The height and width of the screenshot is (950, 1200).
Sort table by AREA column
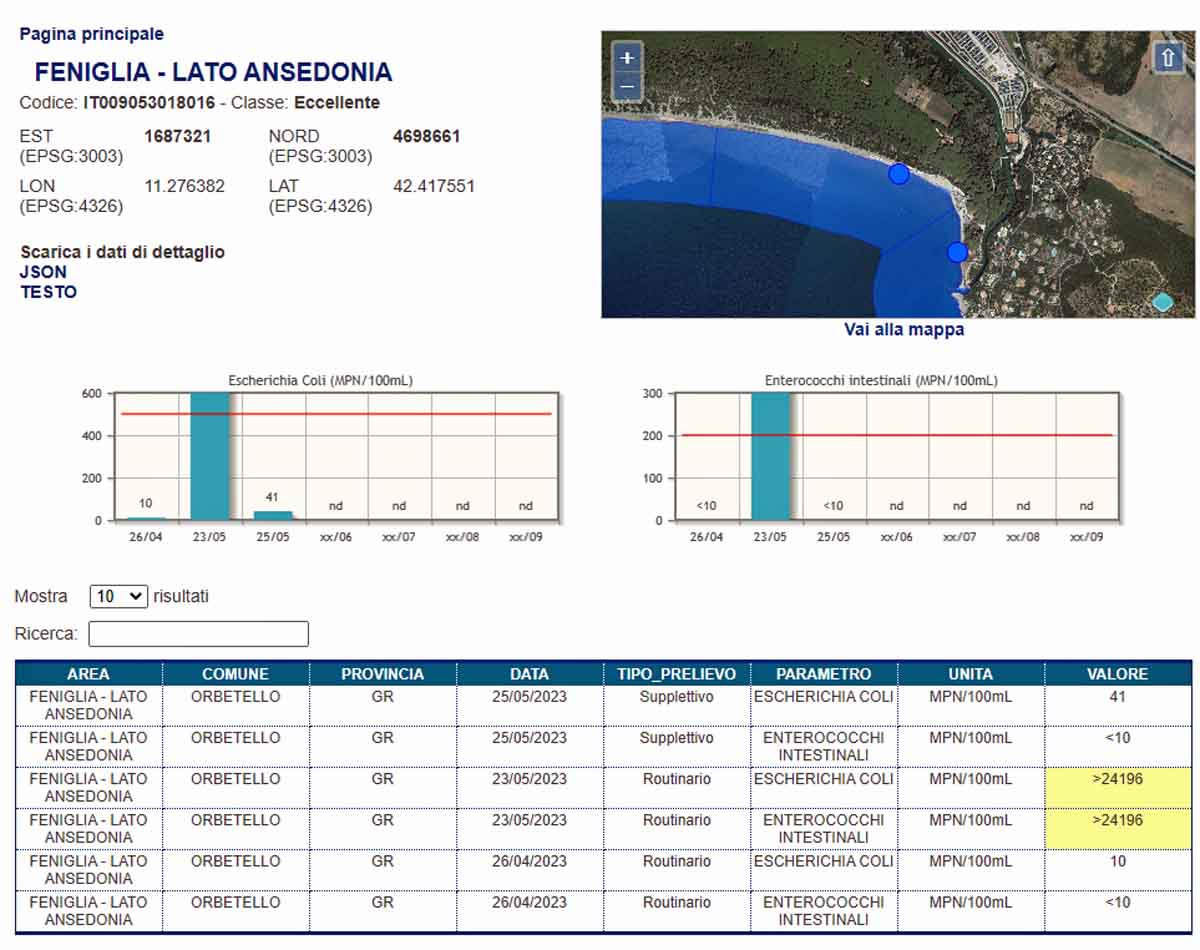(x=89, y=674)
